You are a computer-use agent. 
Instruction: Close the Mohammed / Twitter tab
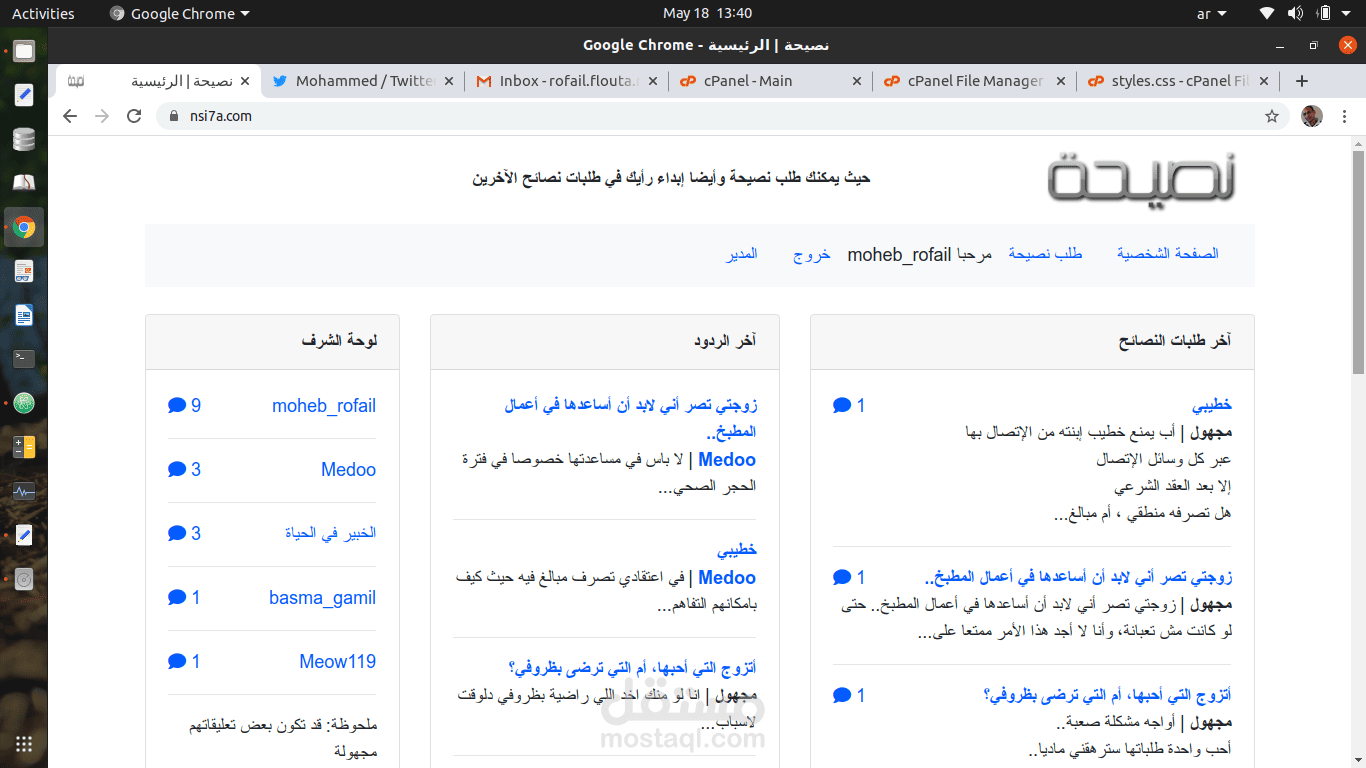click(x=448, y=81)
